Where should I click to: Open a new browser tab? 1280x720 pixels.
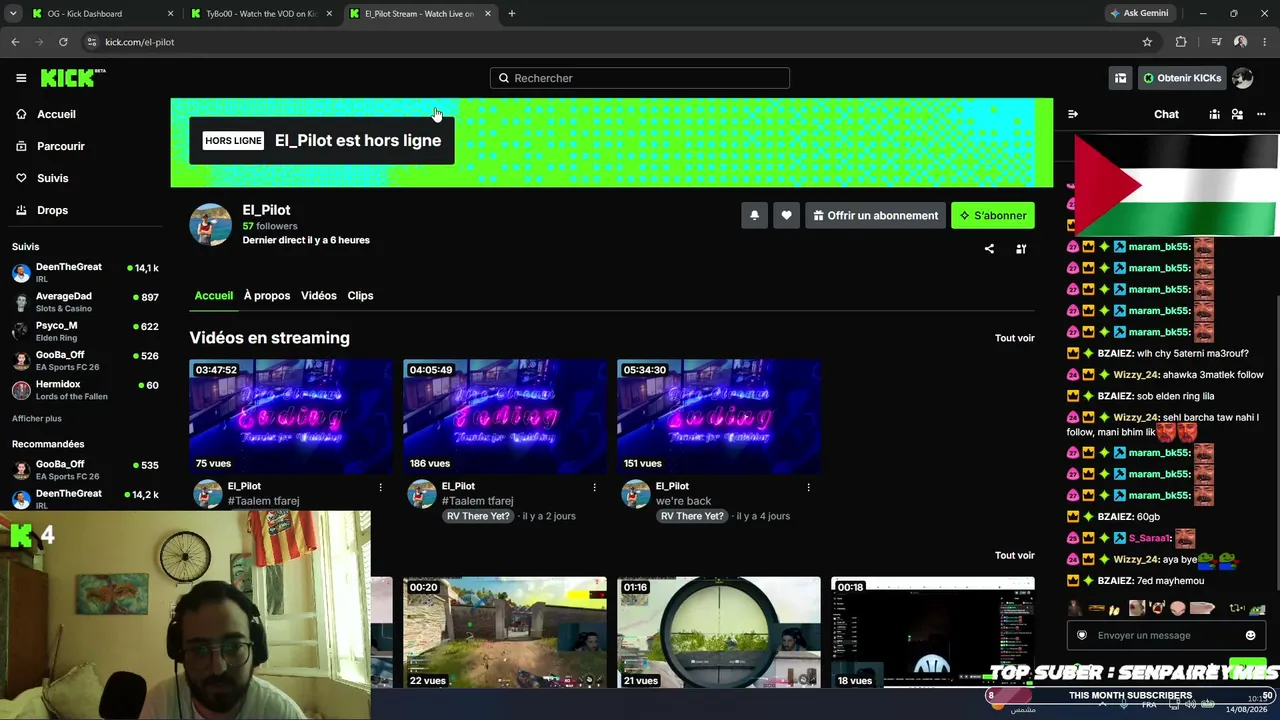tap(512, 14)
